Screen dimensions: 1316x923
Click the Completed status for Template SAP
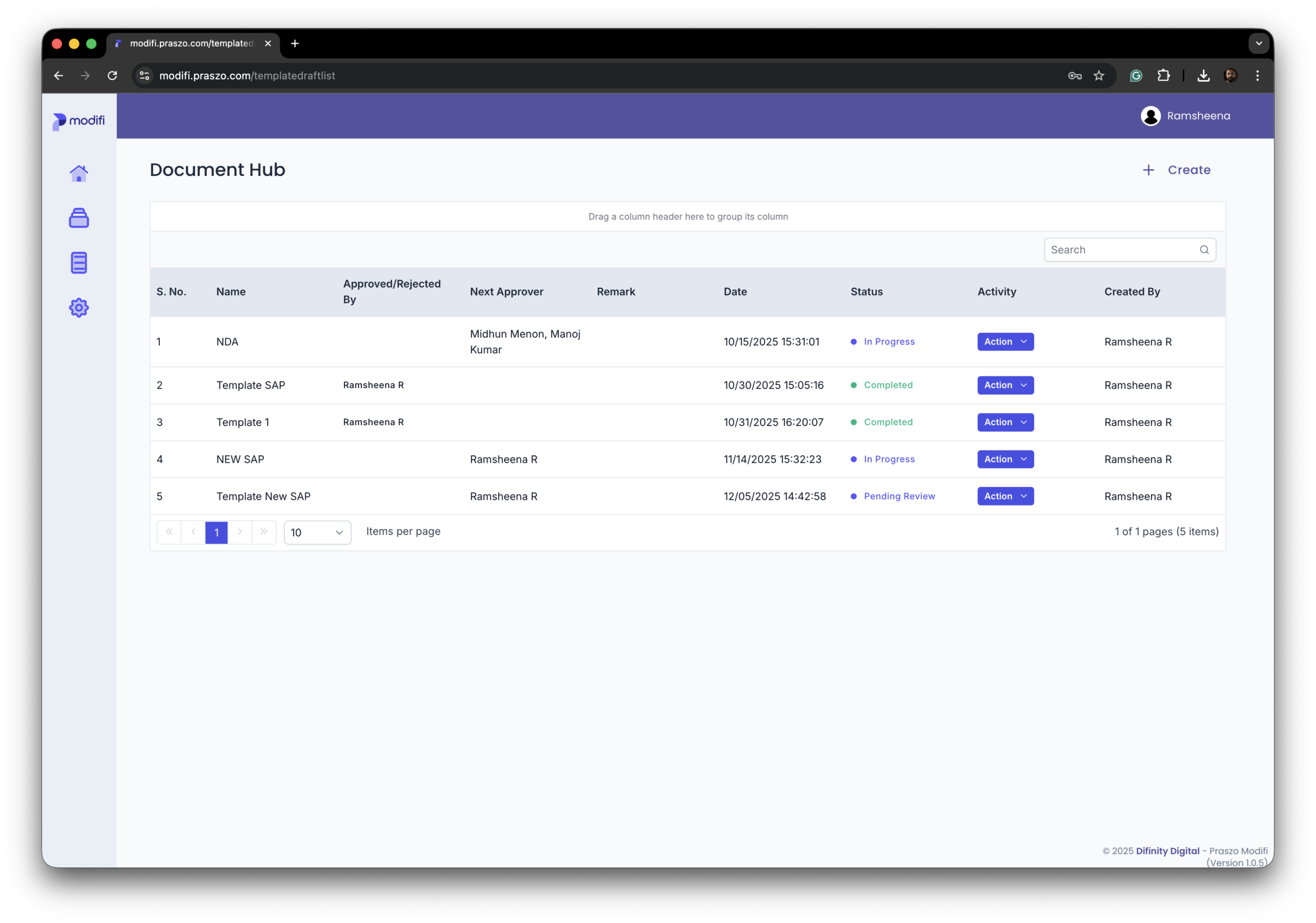point(888,385)
